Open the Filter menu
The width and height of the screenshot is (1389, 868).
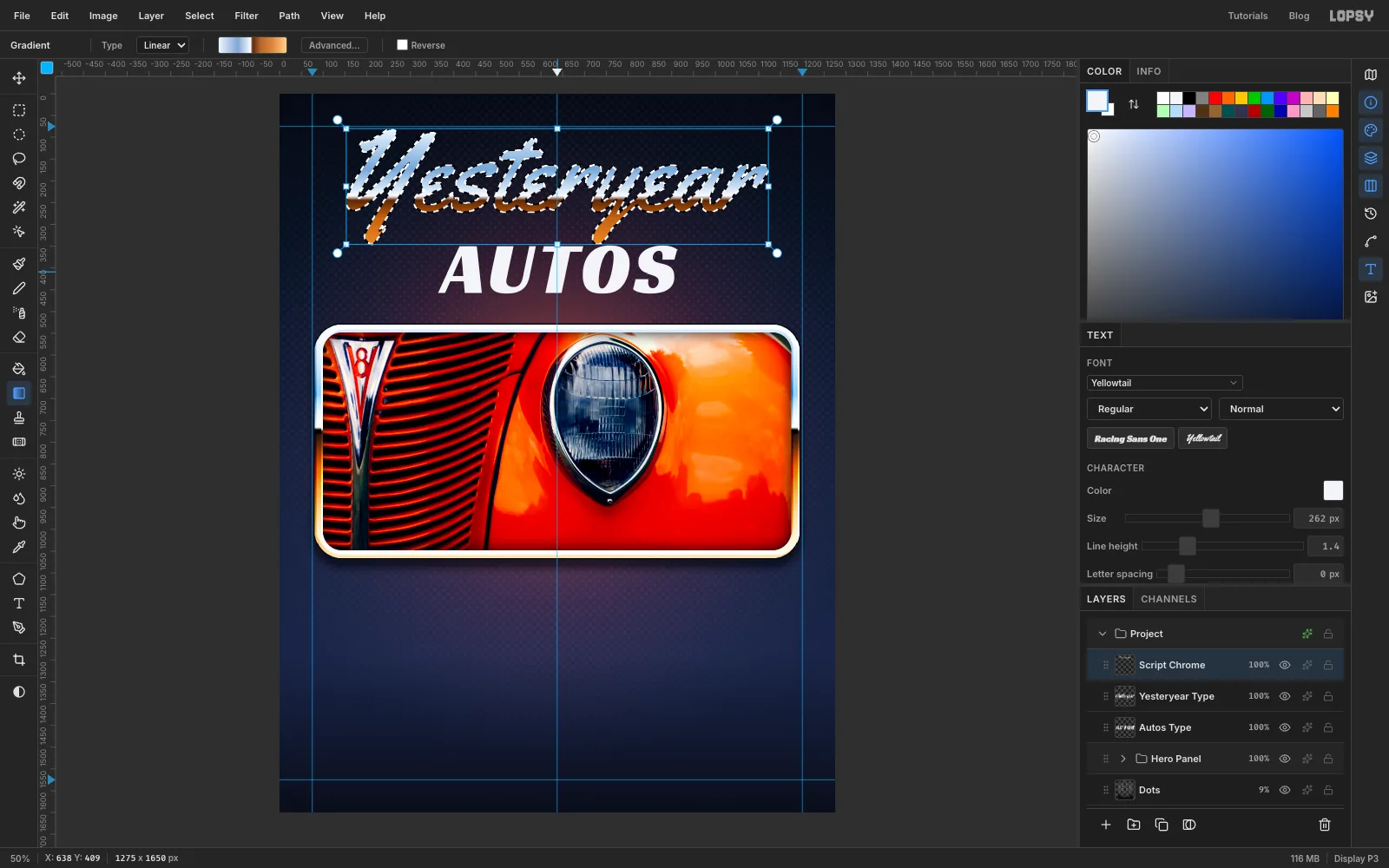[x=247, y=16]
